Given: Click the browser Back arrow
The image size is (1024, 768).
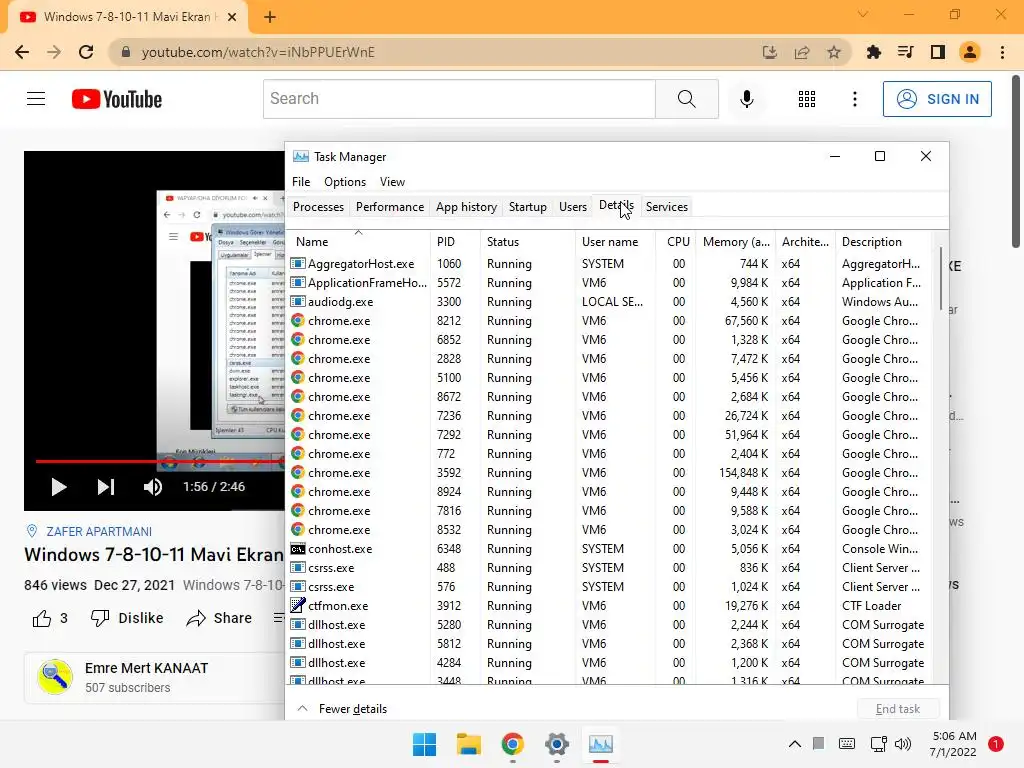Looking at the screenshot, I should pos(22,52).
